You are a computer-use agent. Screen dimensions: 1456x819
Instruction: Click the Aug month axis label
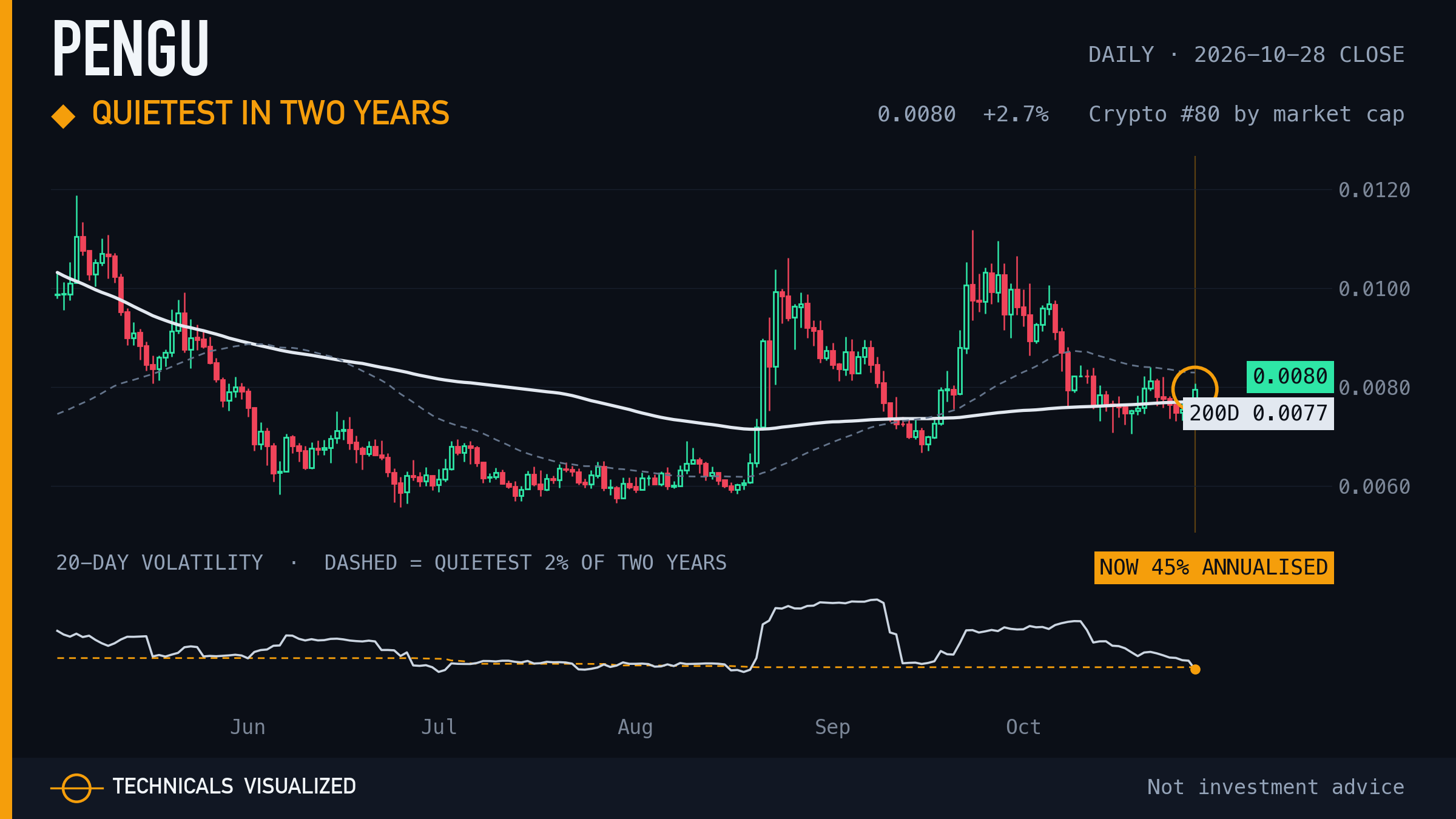tap(635, 727)
